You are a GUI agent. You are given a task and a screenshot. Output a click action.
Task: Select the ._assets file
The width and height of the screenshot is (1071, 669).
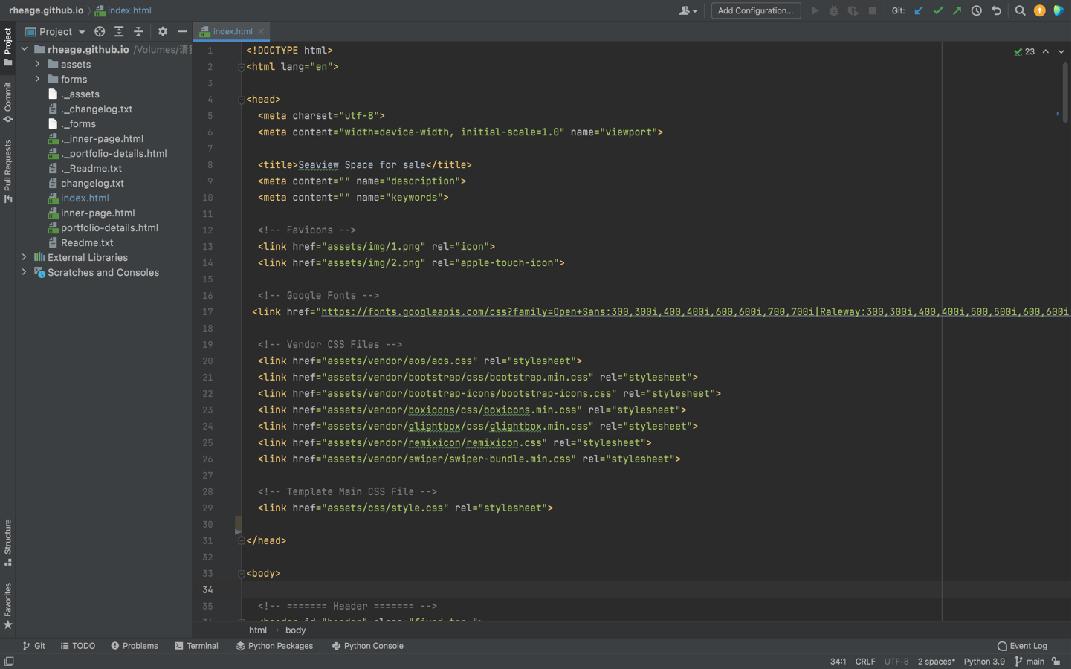(x=74, y=94)
